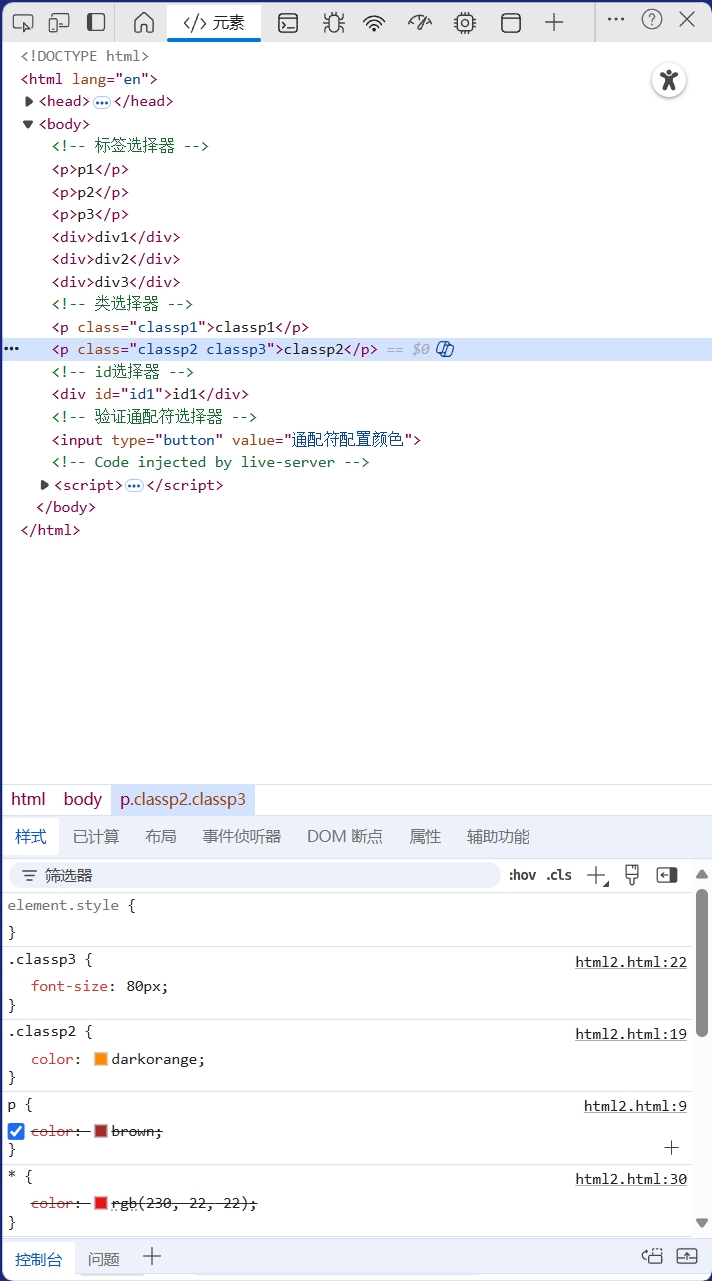Open the drawer quick view plus icon
712x1281 pixels.
pos(152,1257)
